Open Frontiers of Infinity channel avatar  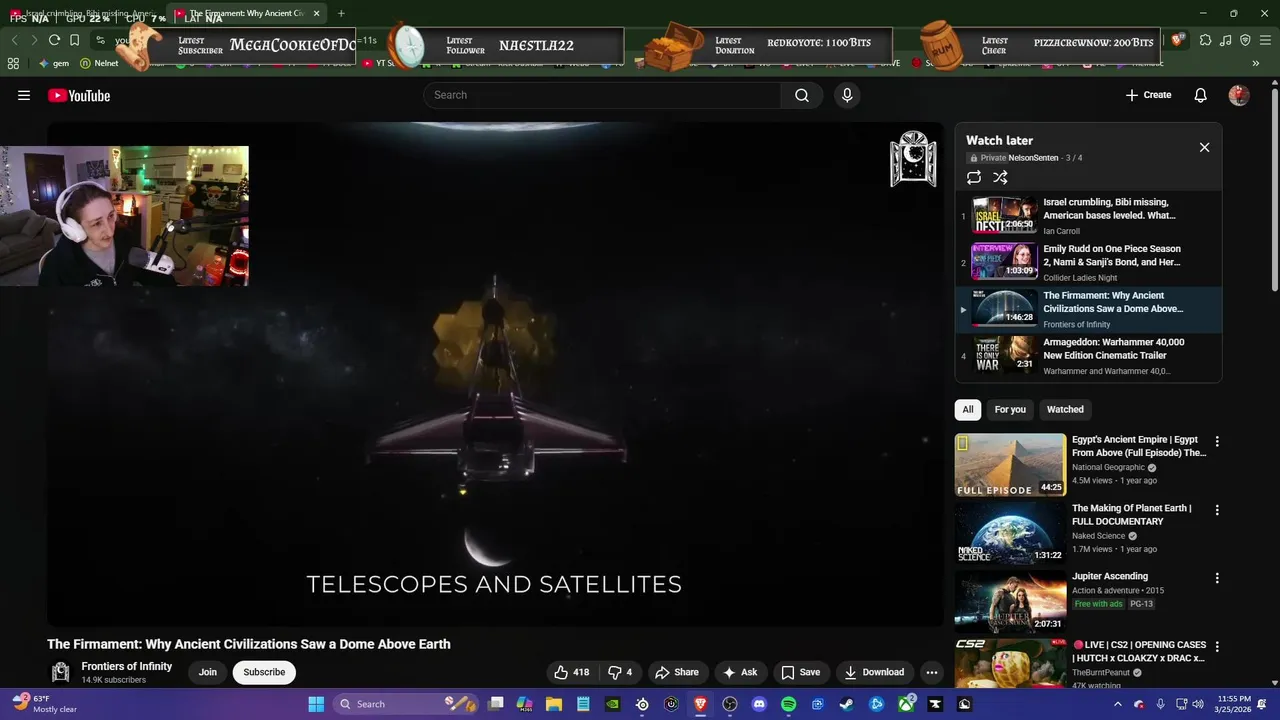60,672
